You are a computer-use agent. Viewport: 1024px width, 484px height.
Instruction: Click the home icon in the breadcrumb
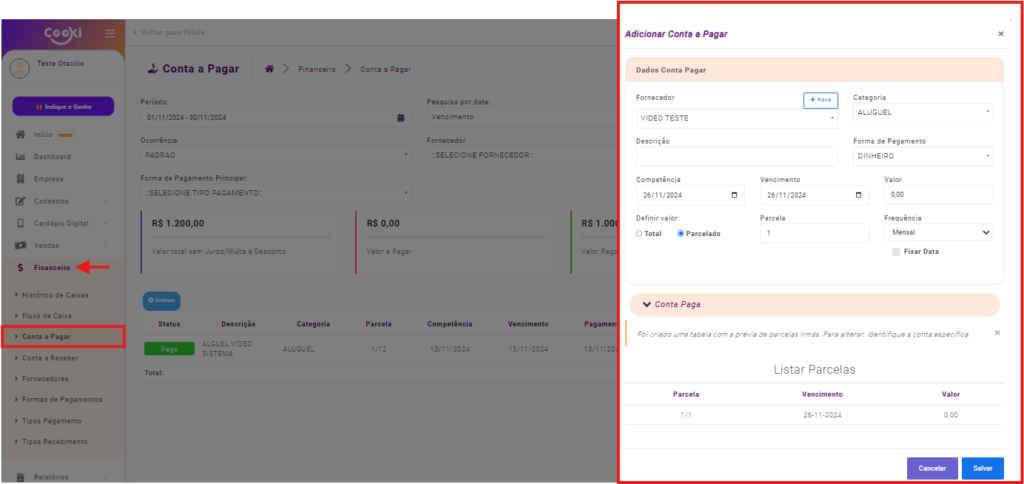coord(269,69)
